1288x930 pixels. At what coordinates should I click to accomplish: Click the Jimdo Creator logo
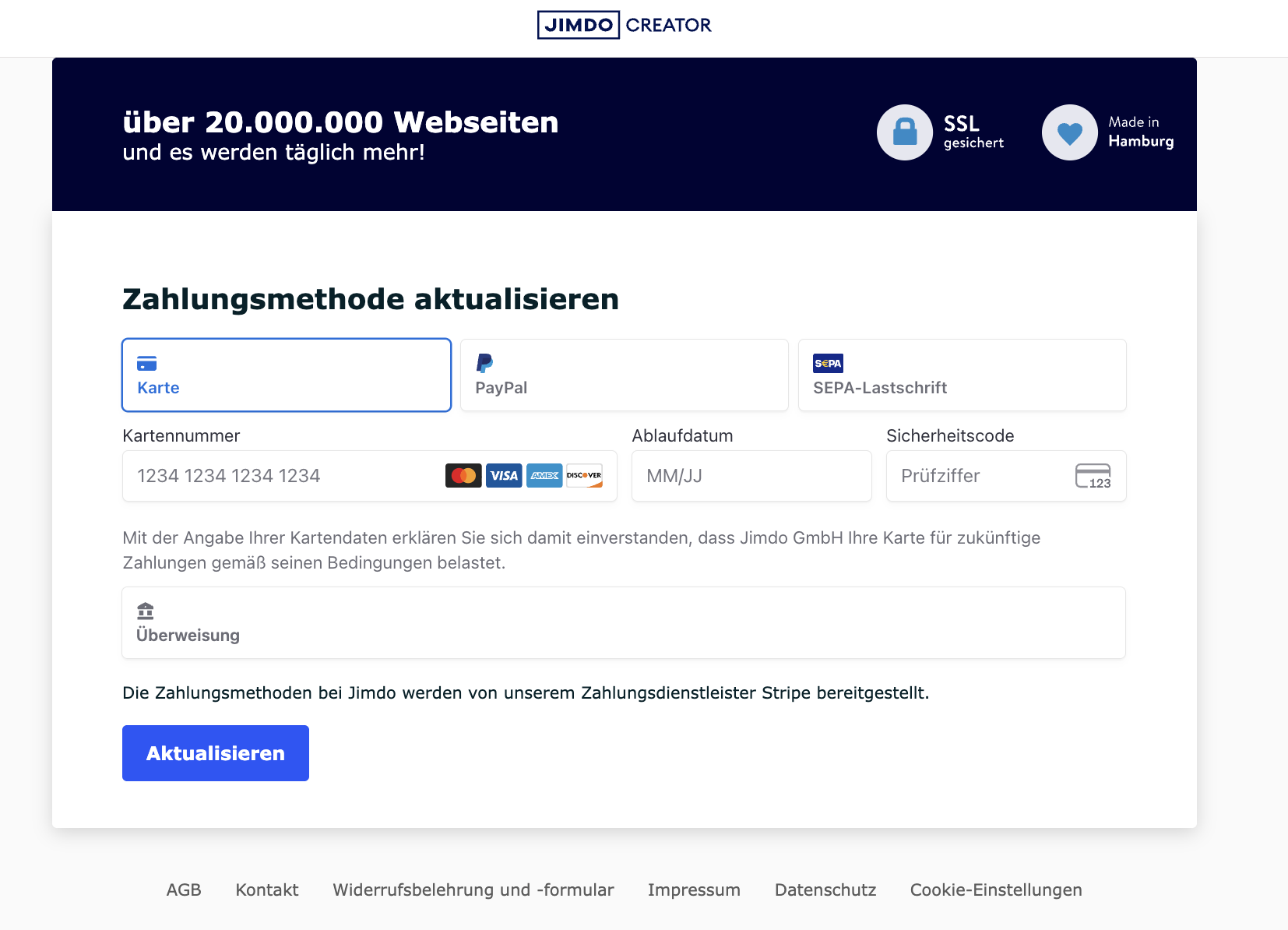[625, 25]
